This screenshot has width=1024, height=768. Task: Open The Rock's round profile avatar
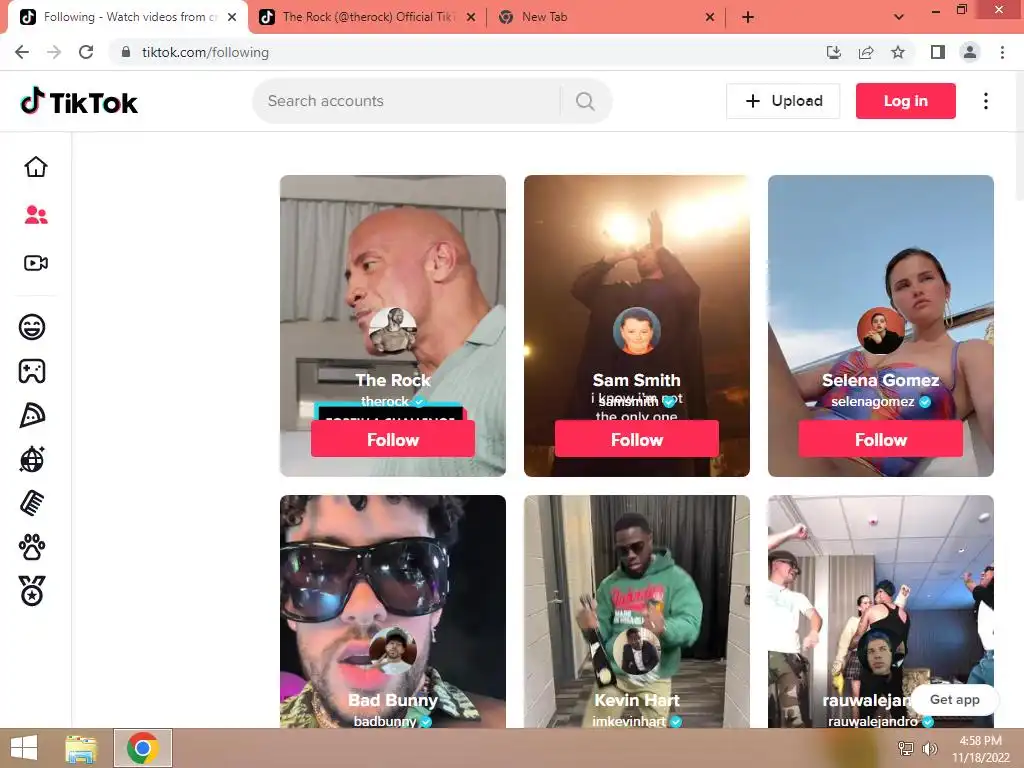tap(392, 330)
